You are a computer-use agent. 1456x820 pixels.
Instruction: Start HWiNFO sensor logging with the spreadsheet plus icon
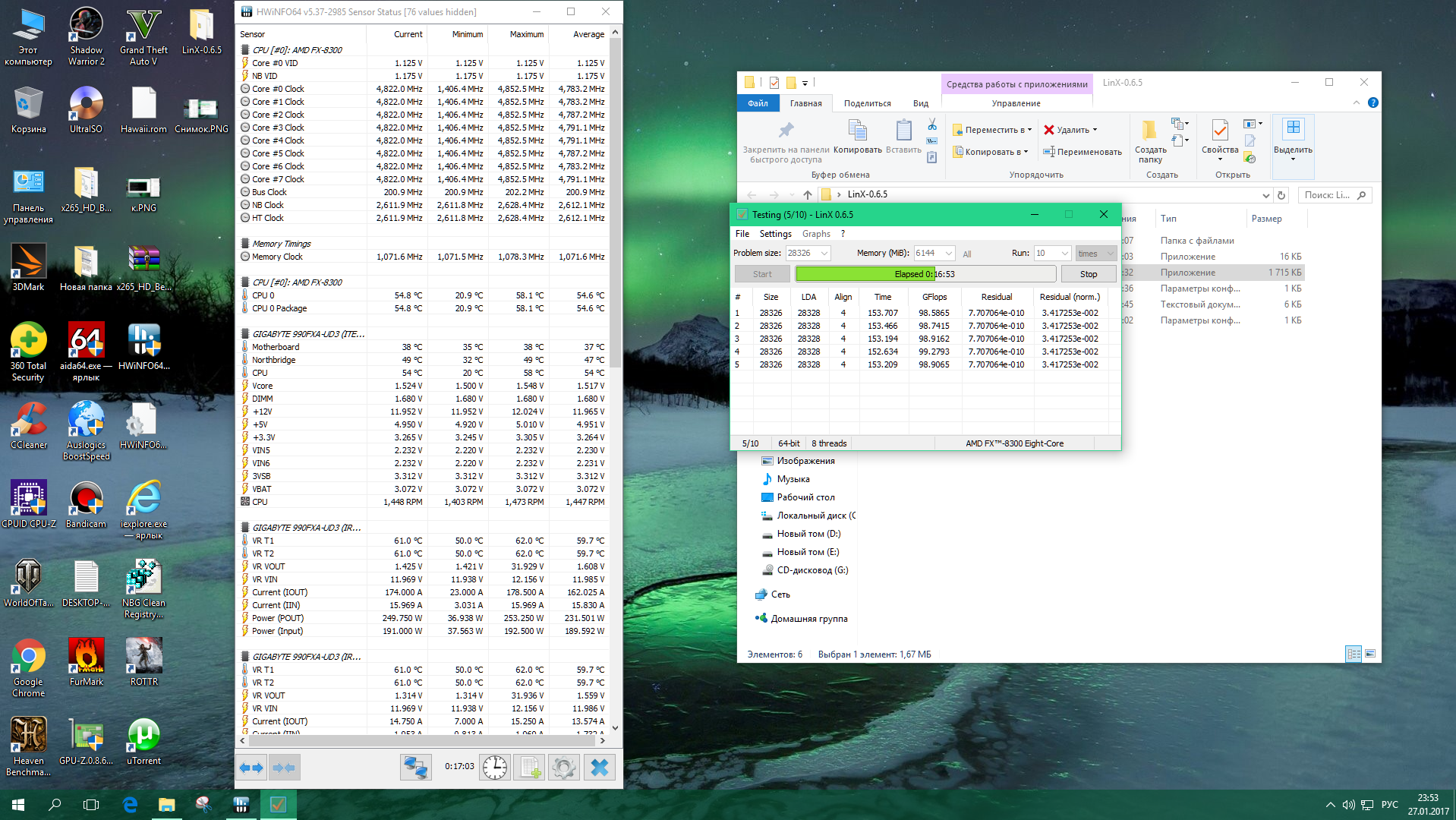(x=529, y=768)
